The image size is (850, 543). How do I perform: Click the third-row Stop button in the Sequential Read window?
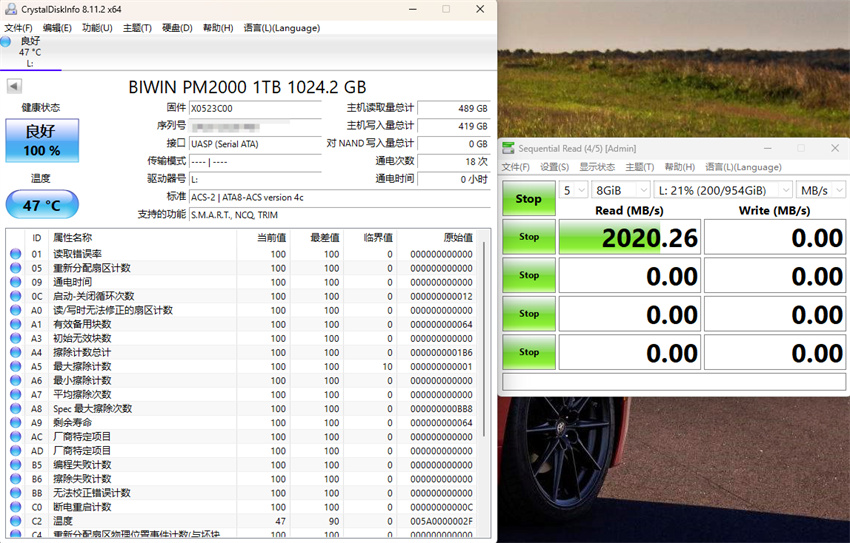[529, 314]
